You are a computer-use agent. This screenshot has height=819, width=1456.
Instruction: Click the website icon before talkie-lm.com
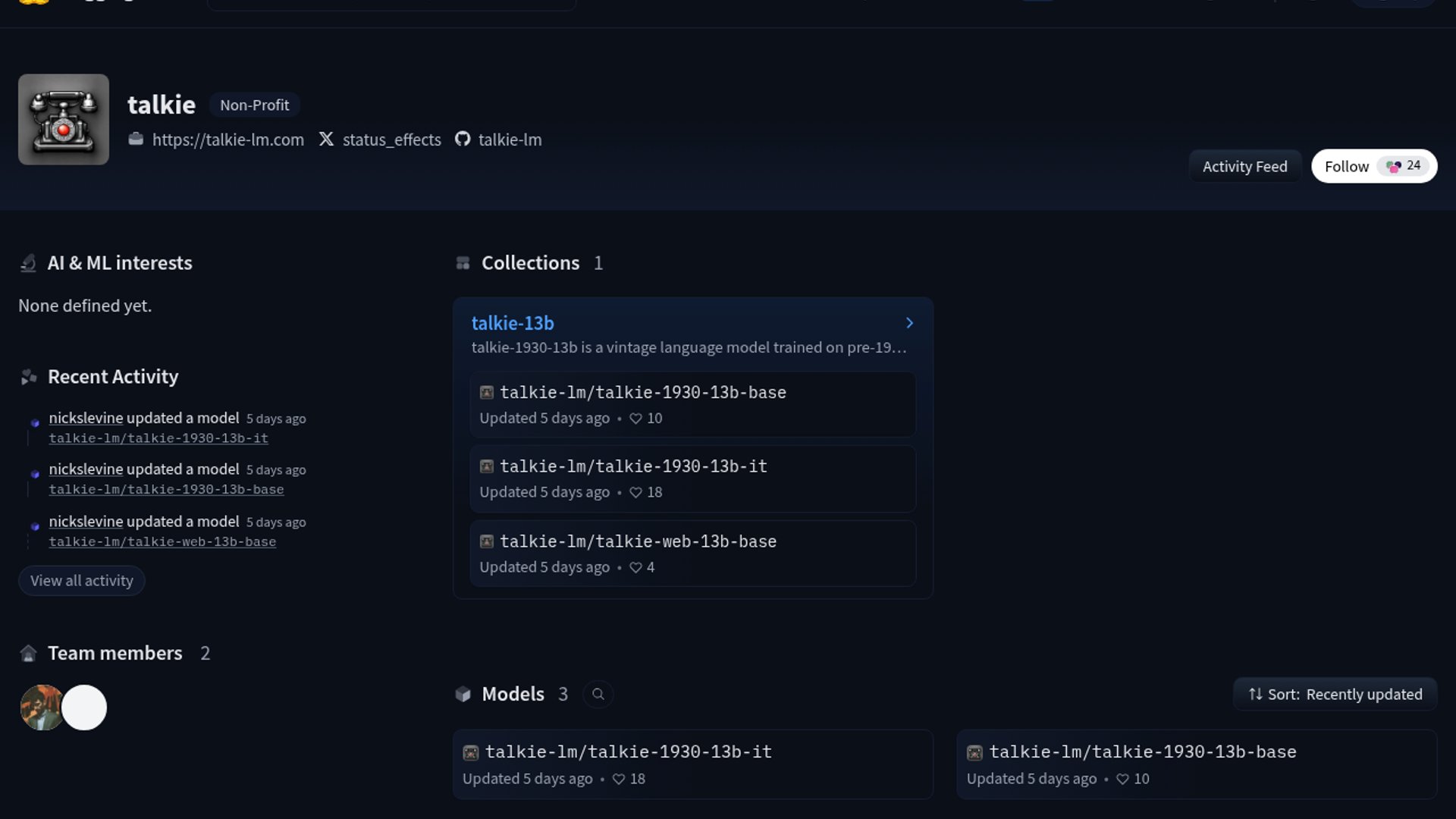[136, 140]
